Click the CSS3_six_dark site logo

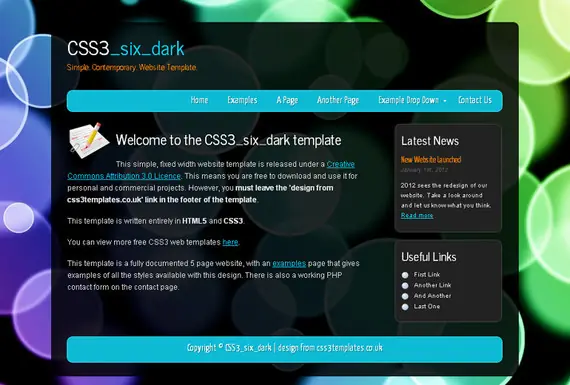tap(126, 49)
